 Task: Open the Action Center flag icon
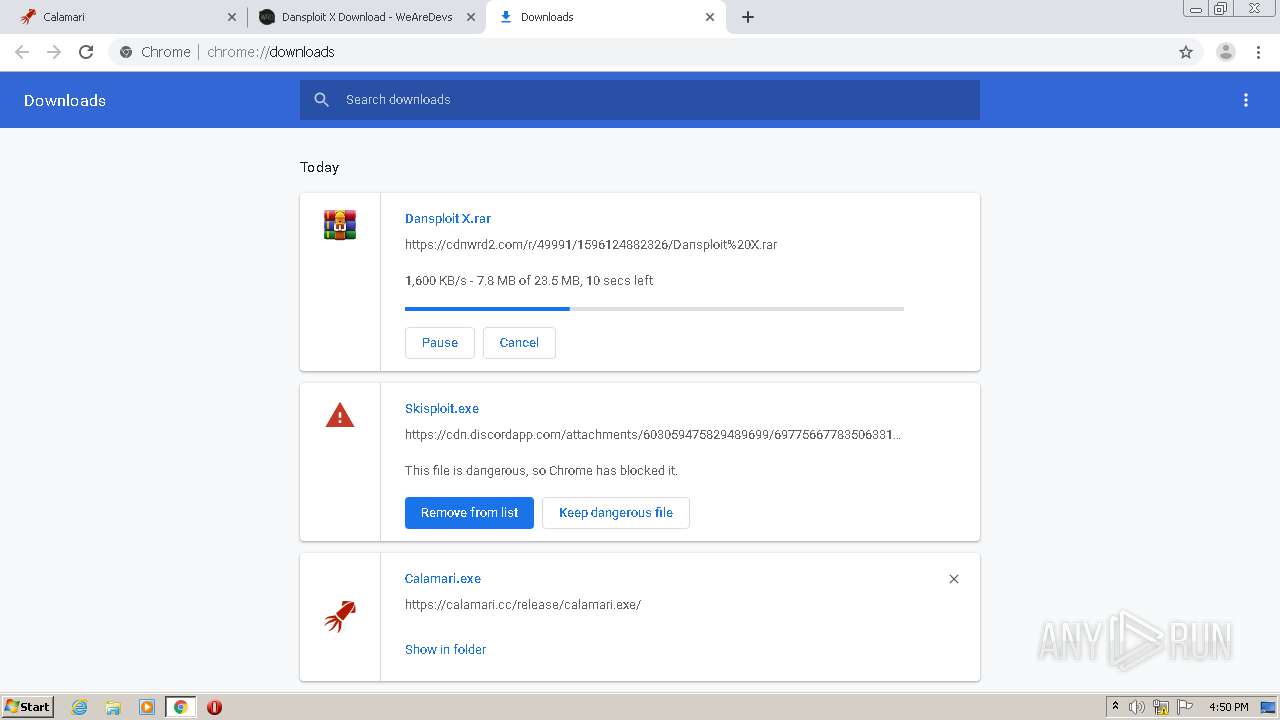point(1185,707)
